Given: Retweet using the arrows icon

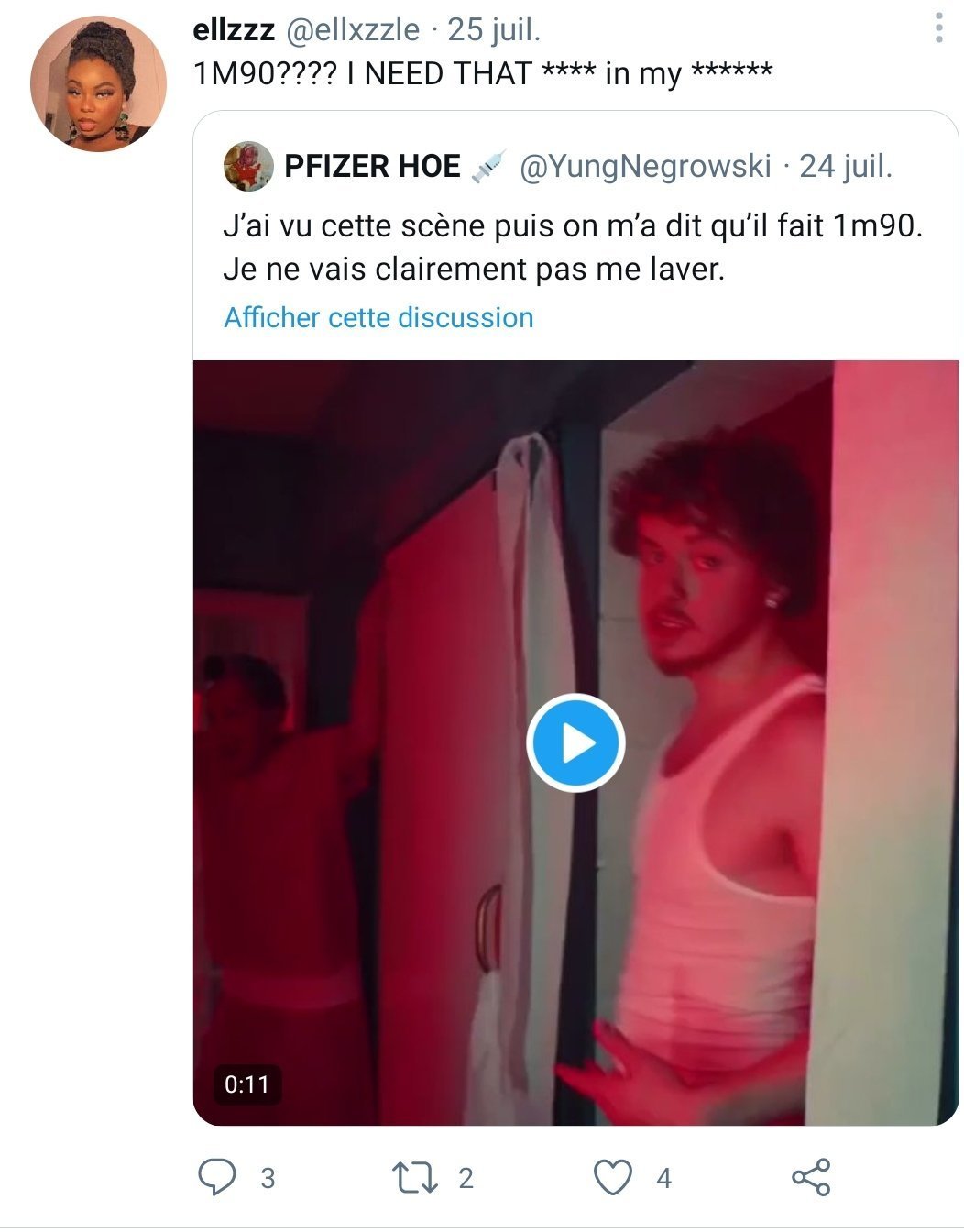Looking at the screenshot, I should point(414,1178).
